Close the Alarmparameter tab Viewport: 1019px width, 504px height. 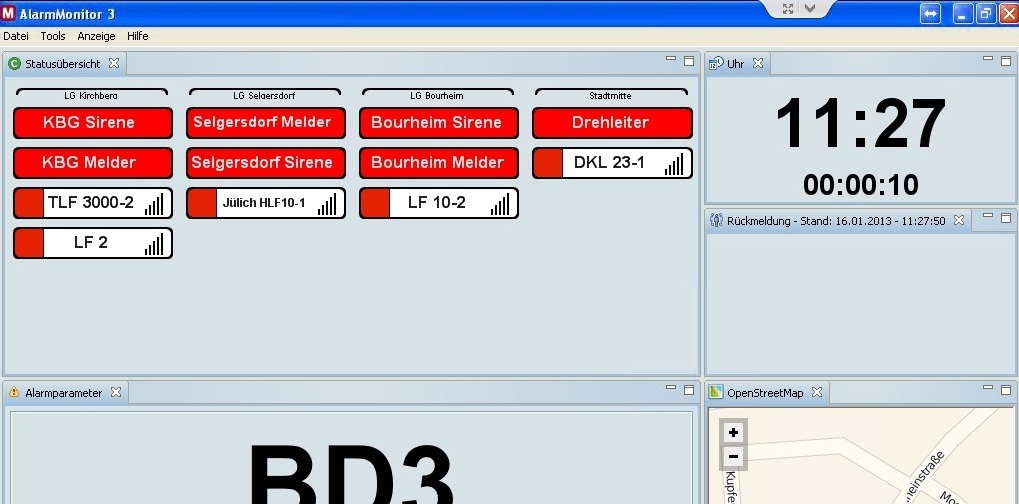(x=116, y=393)
